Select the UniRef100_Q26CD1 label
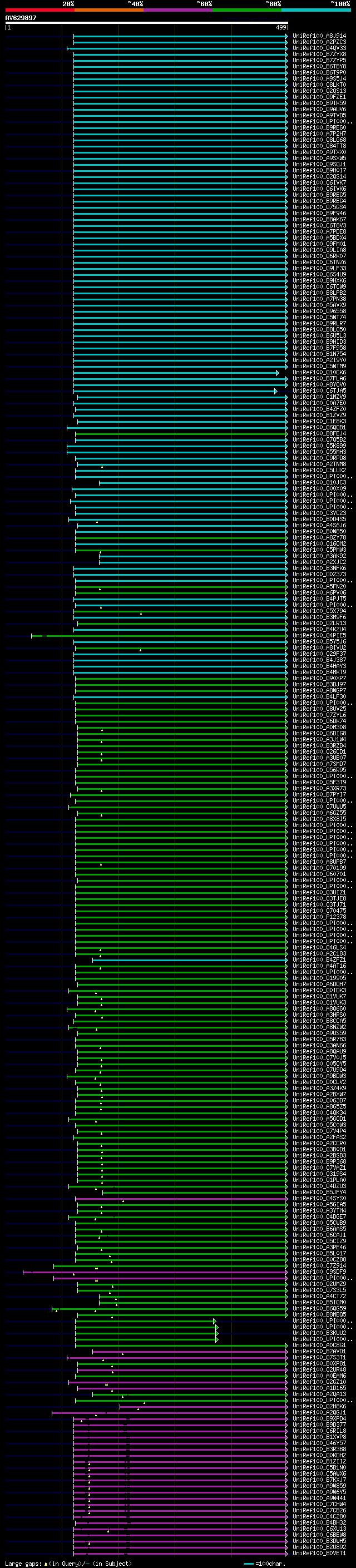The height and width of the screenshot is (1568, 356). (x=319, y=752)
